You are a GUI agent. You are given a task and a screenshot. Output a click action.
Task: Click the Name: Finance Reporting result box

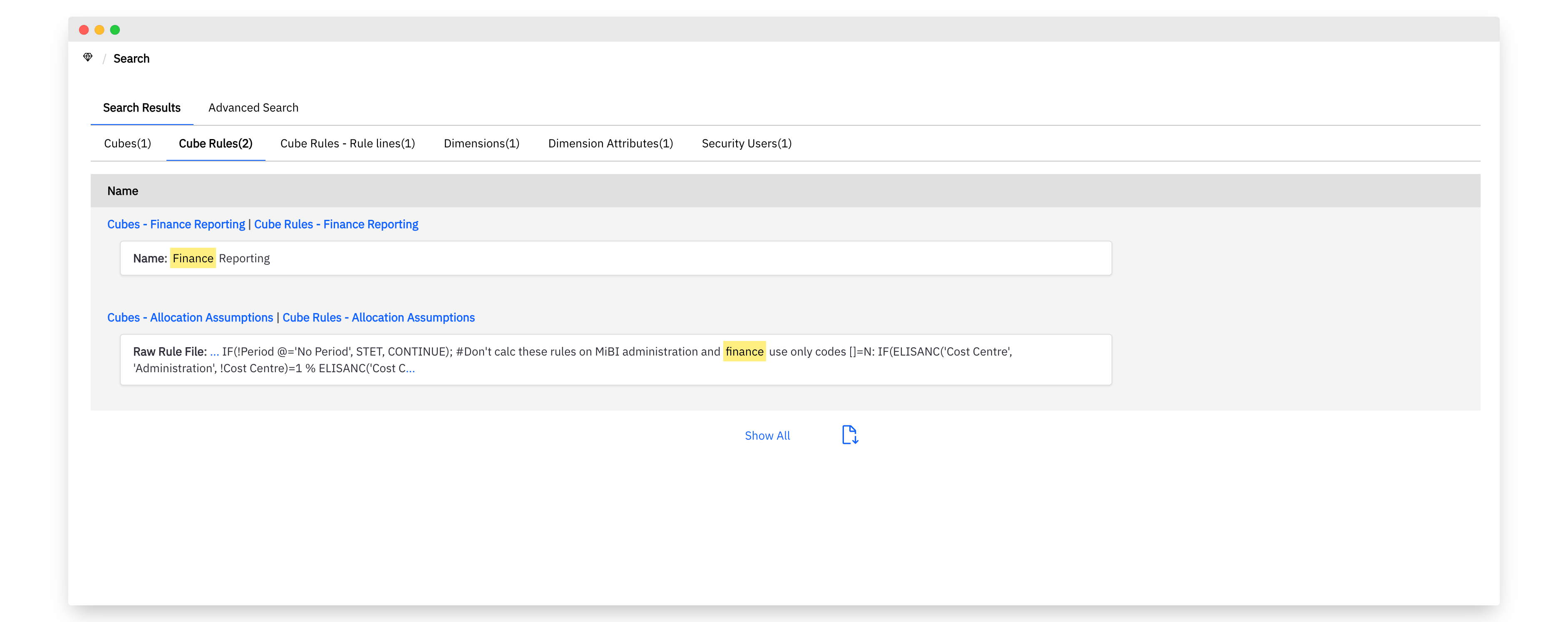(x=615, y=258)
